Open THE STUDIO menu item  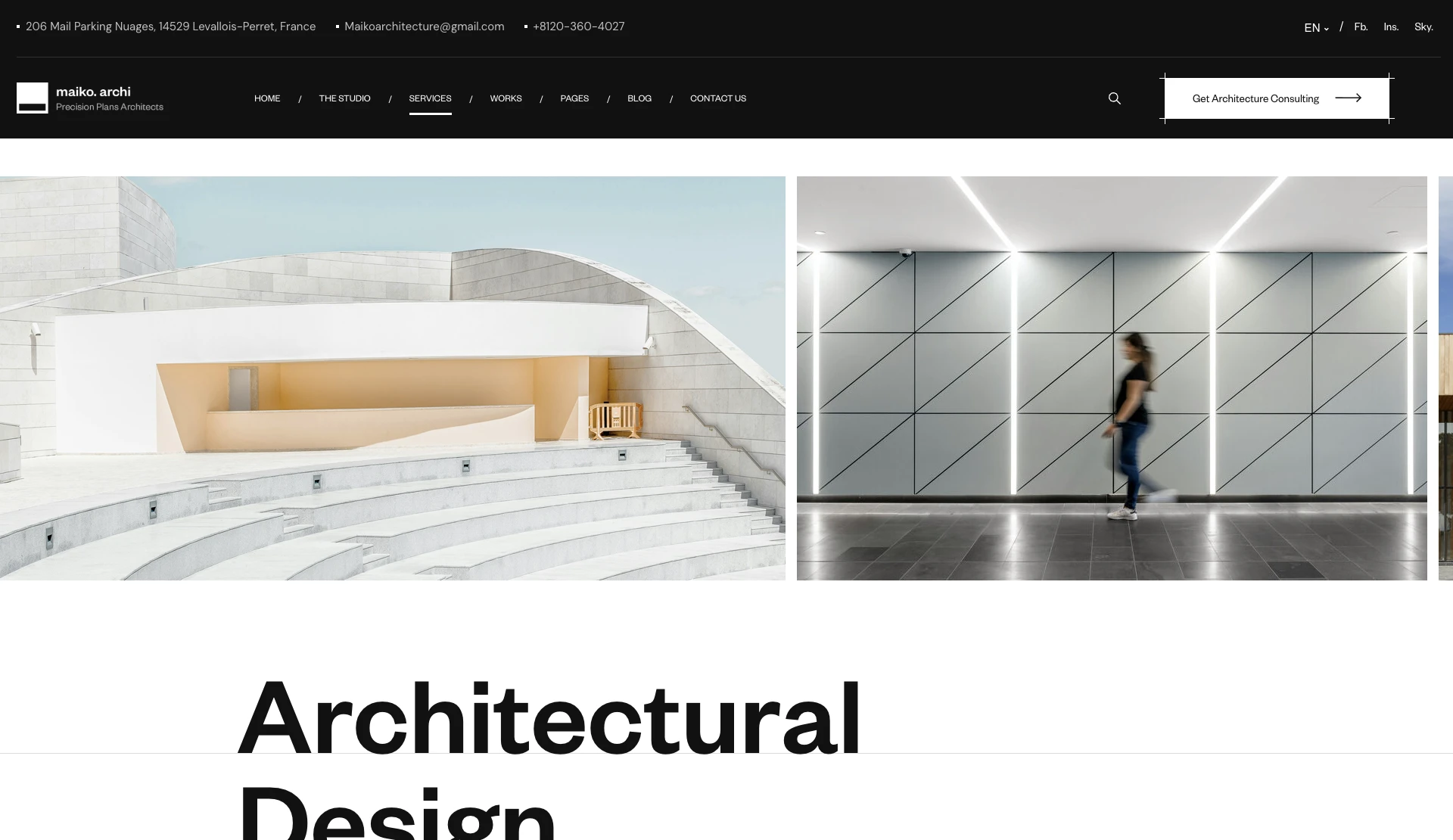[344, 98]
